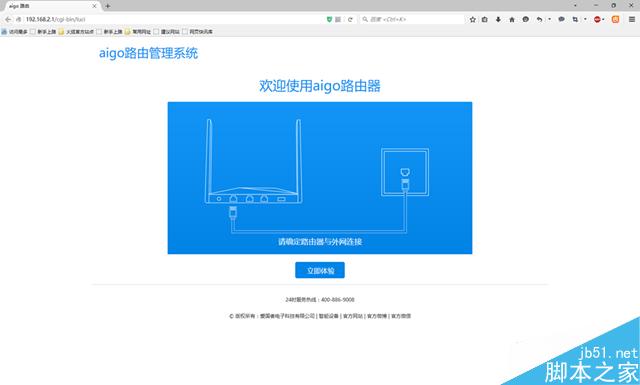640x385 pixels.
Task: Click the blue 立即体验 button
Action: tap(320, 270)
